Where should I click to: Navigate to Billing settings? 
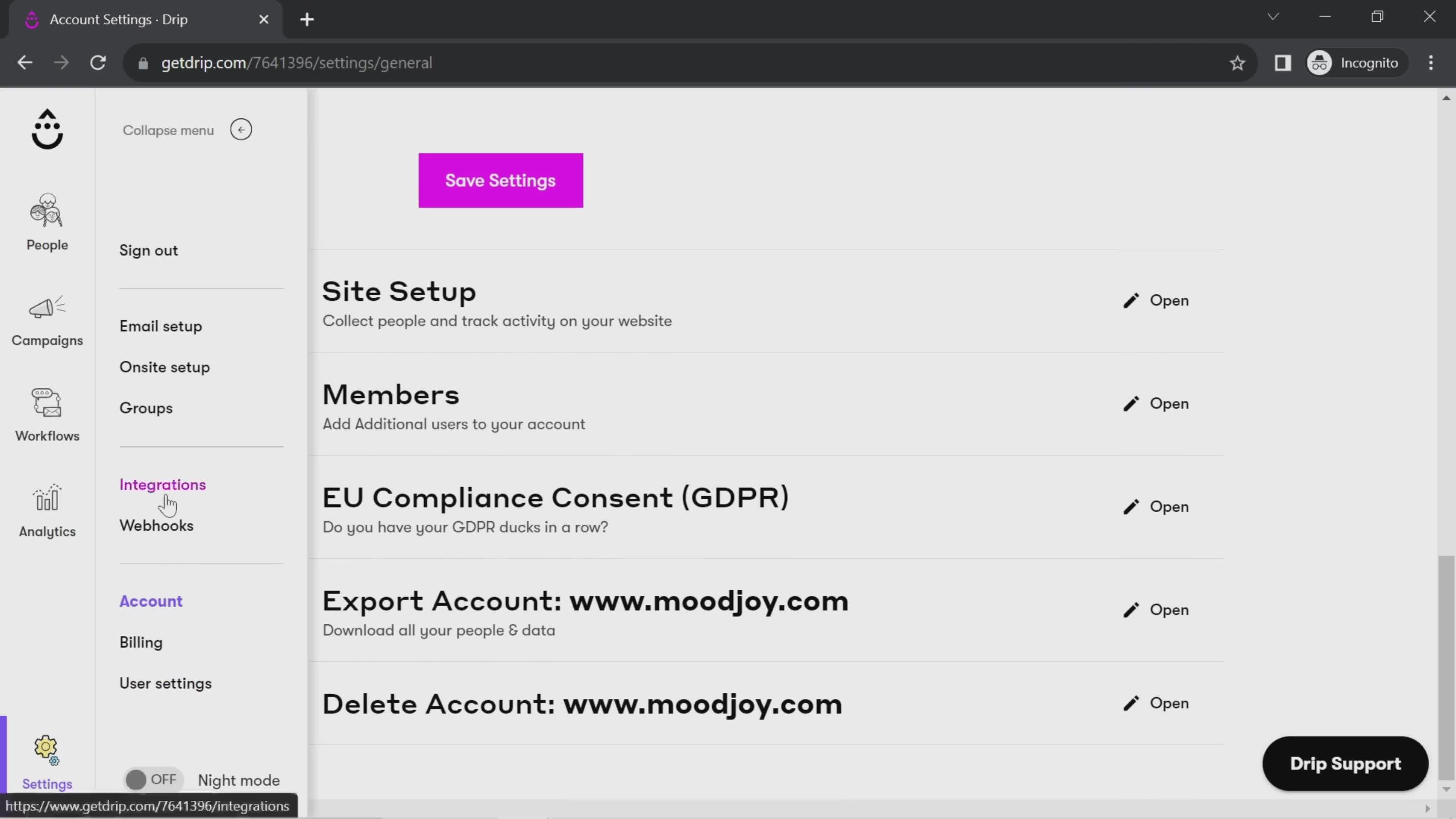pos(141,641)
